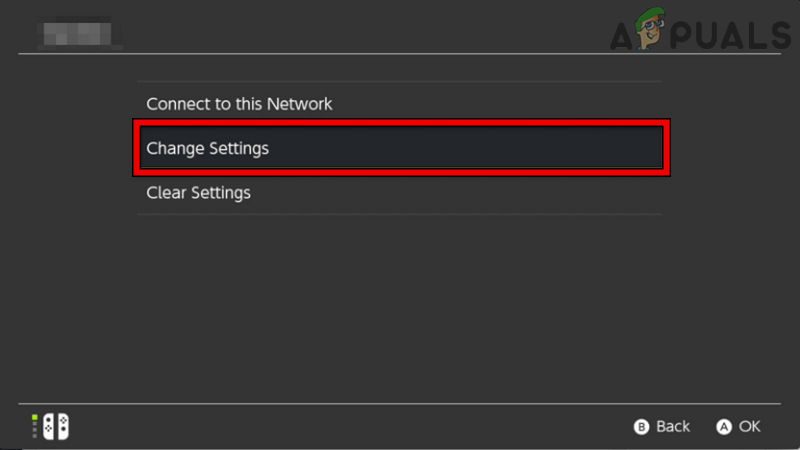Choose Clear Settings from the list
Viewport: 800px width, 450px height.
pos(198,192)
